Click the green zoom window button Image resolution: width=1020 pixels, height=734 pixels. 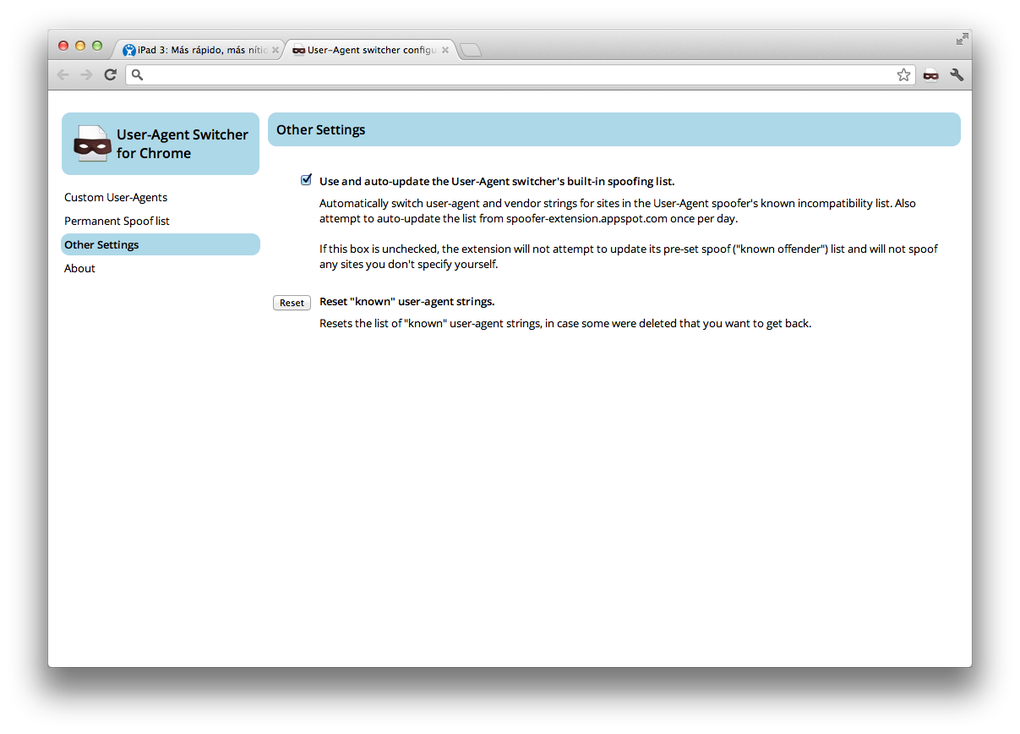[97, 46]
